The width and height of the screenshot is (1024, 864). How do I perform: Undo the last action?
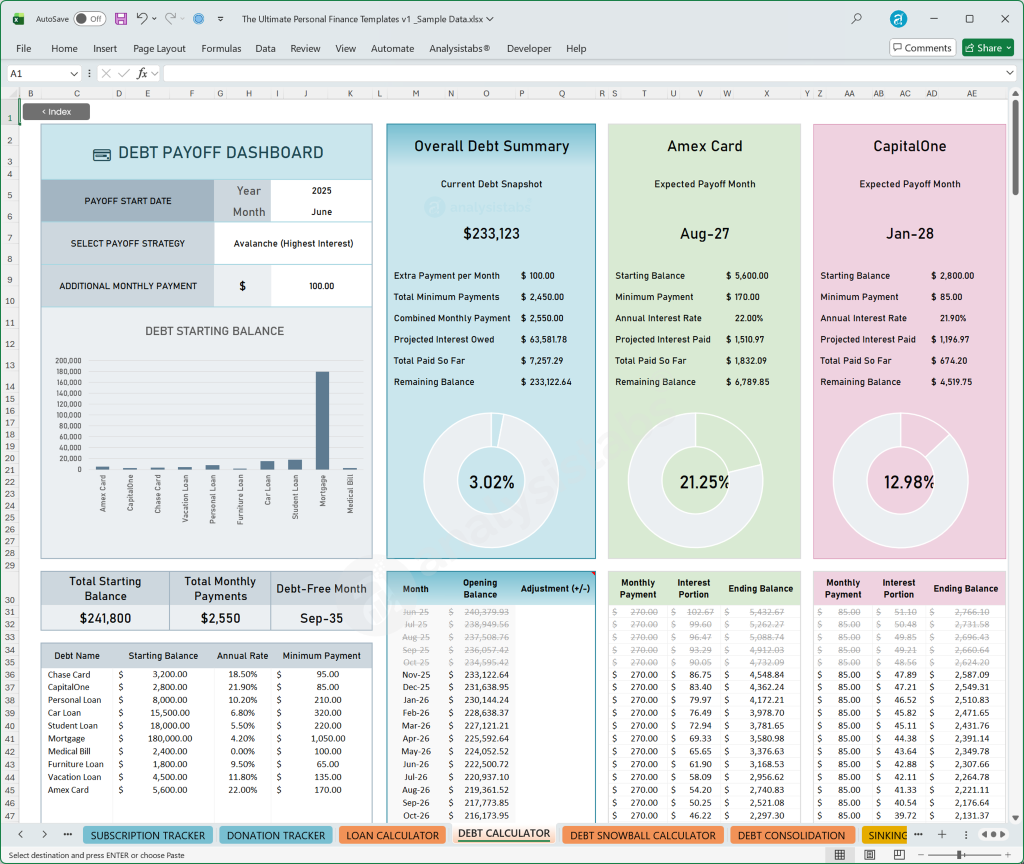click(142, 19)
